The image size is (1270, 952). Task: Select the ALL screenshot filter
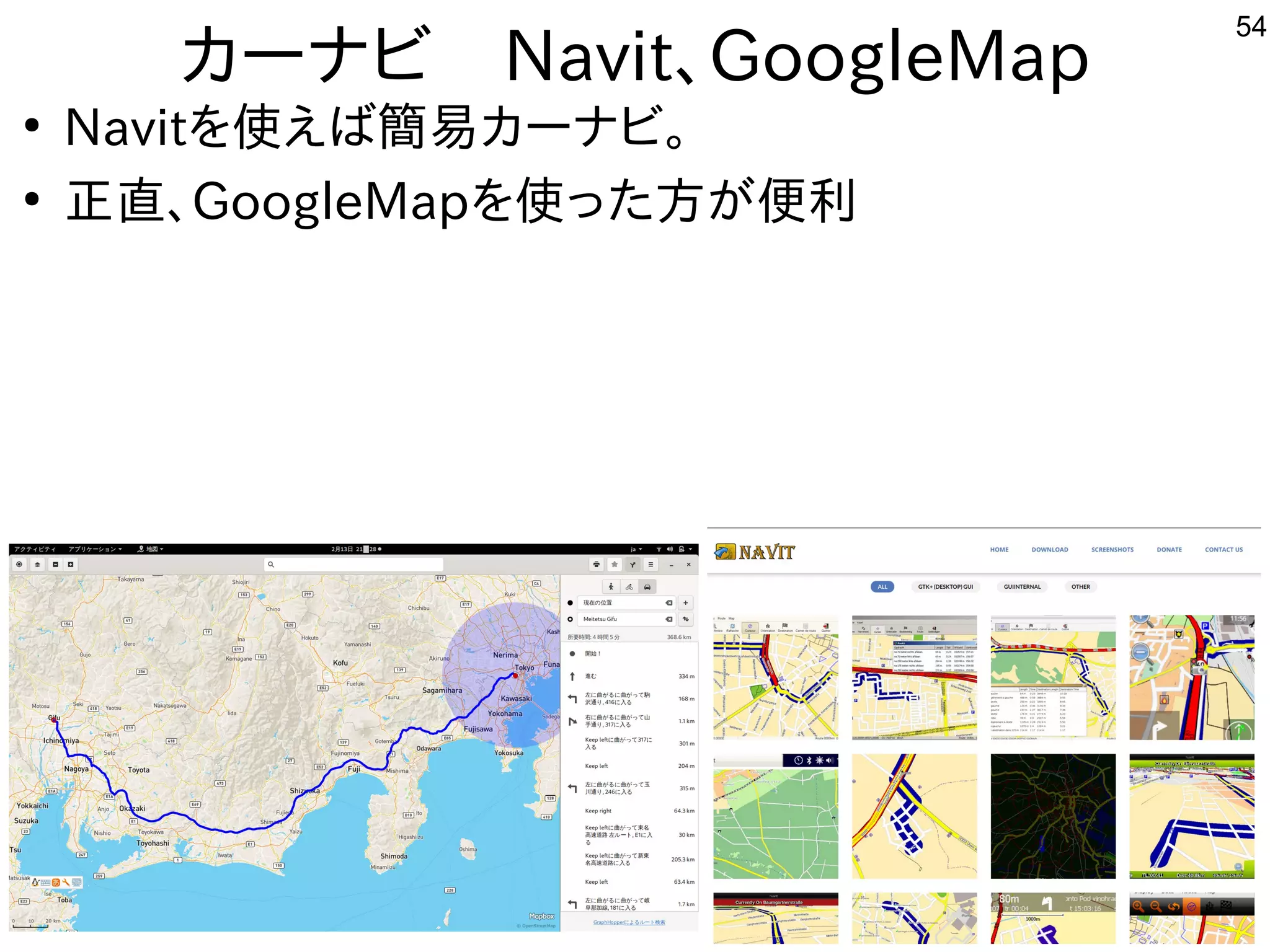click(882, 587)
